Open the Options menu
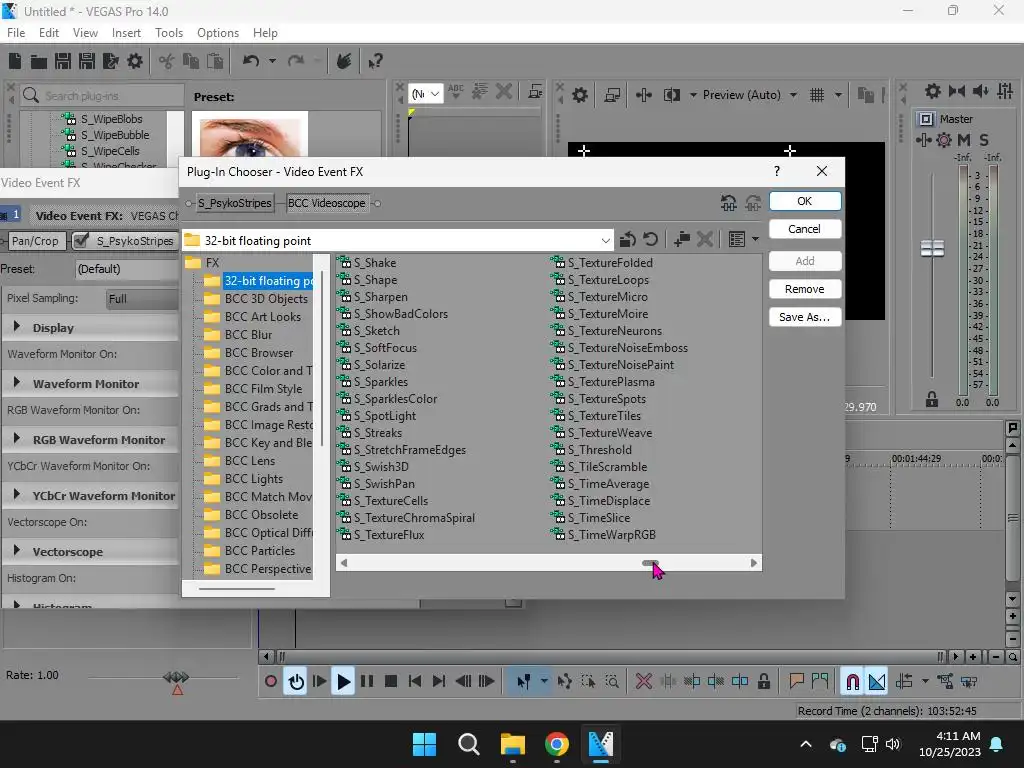 click(x=217, y=33)
